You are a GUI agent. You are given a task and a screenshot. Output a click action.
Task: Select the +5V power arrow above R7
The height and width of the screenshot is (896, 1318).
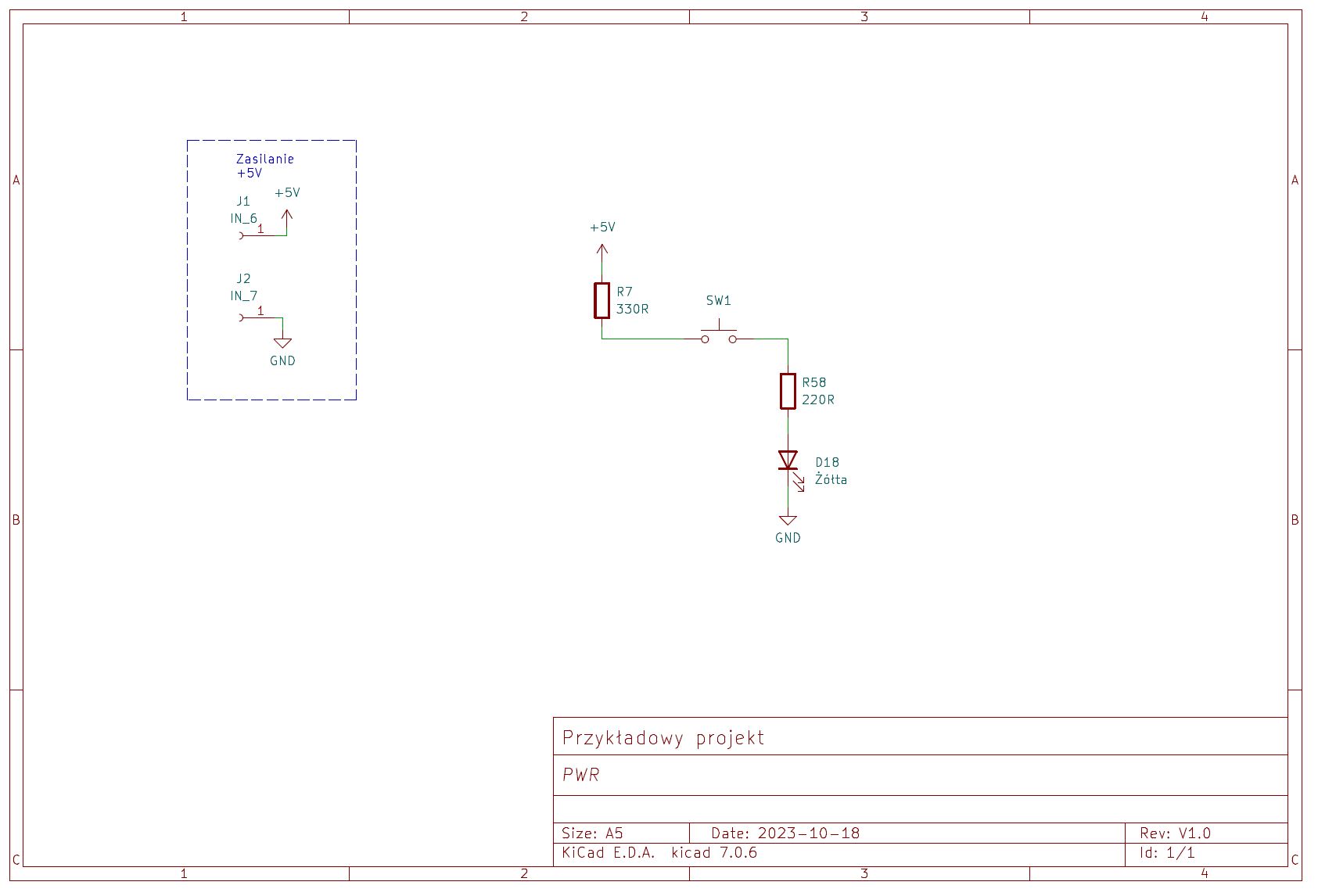pos(602,250)
